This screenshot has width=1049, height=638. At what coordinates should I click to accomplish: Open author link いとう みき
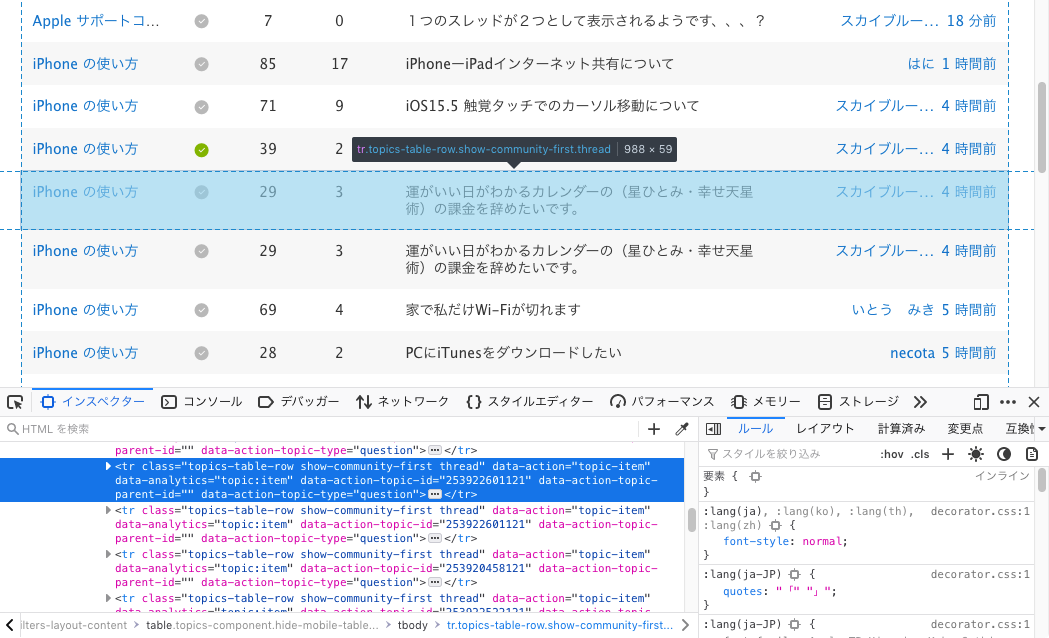892,310
